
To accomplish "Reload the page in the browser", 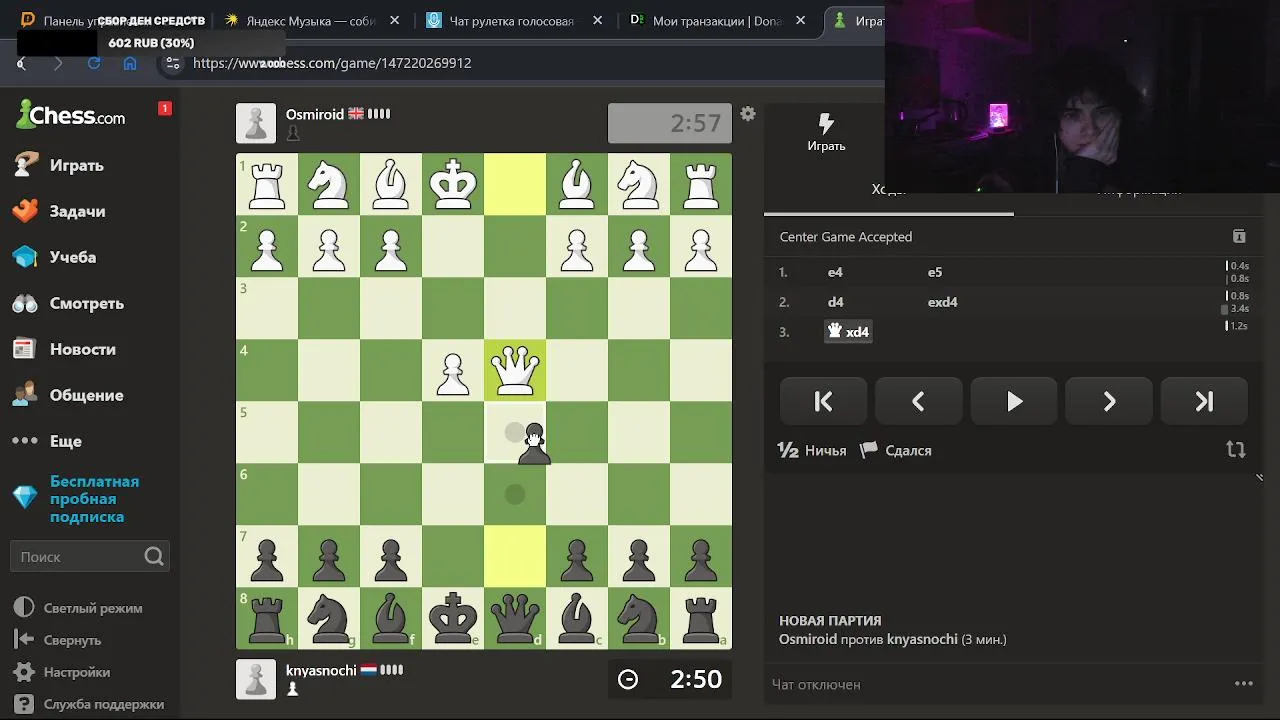I will click(94, 63).
